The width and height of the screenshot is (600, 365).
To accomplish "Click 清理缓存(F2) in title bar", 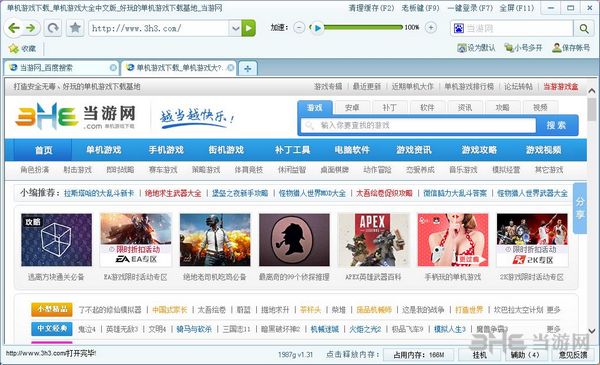I will (371, 8).
